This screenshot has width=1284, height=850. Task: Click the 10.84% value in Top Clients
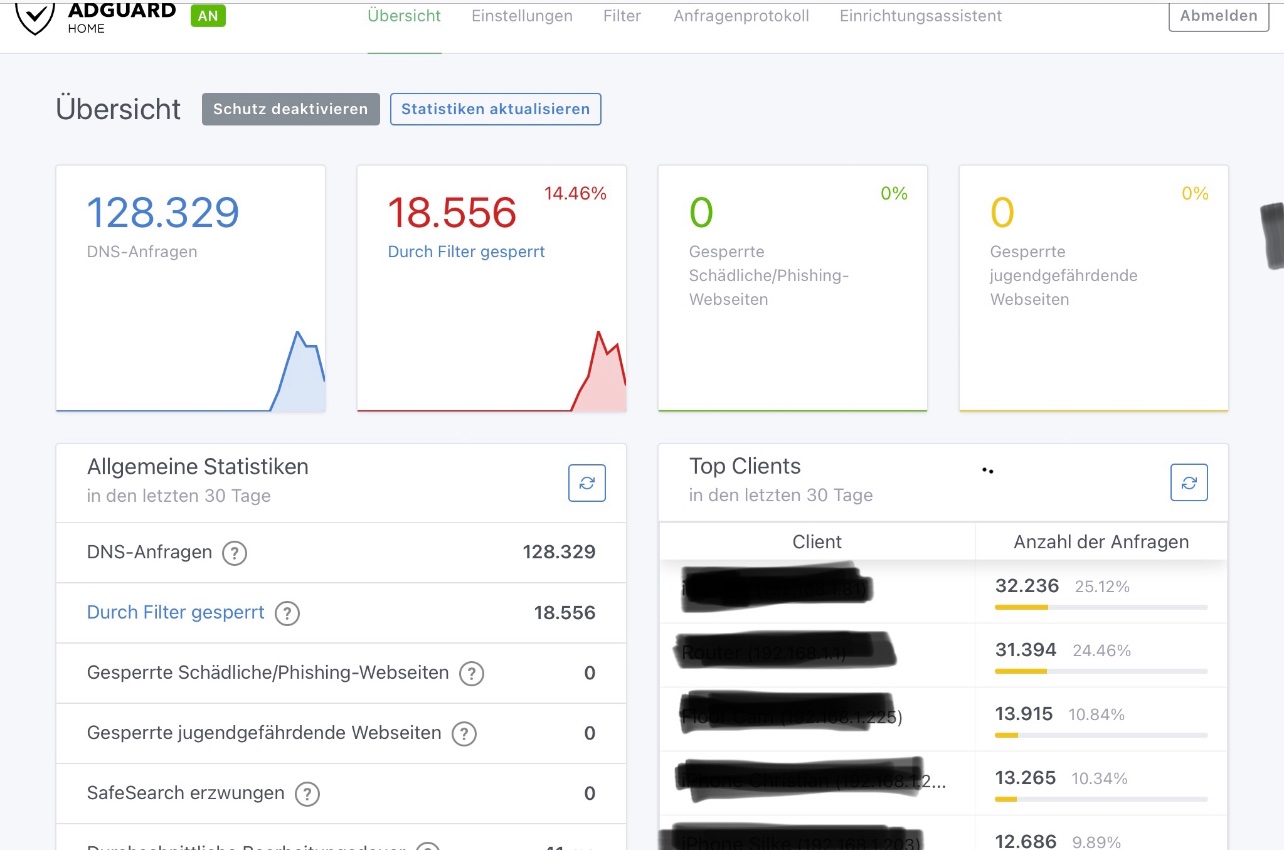[1097, 714]
